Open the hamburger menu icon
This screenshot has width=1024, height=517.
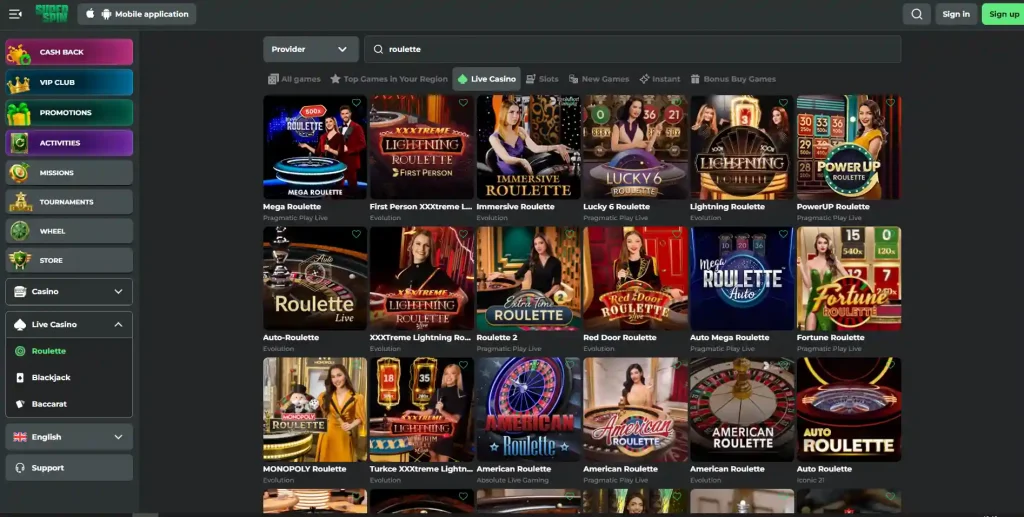(x=15, y=14)
